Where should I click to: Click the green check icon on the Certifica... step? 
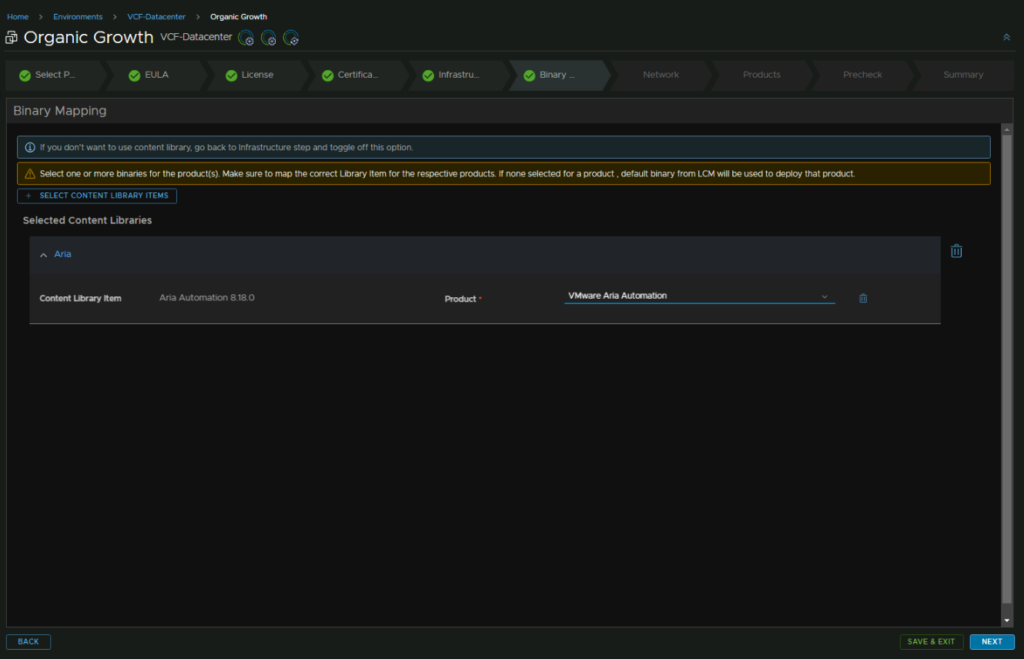328,76
